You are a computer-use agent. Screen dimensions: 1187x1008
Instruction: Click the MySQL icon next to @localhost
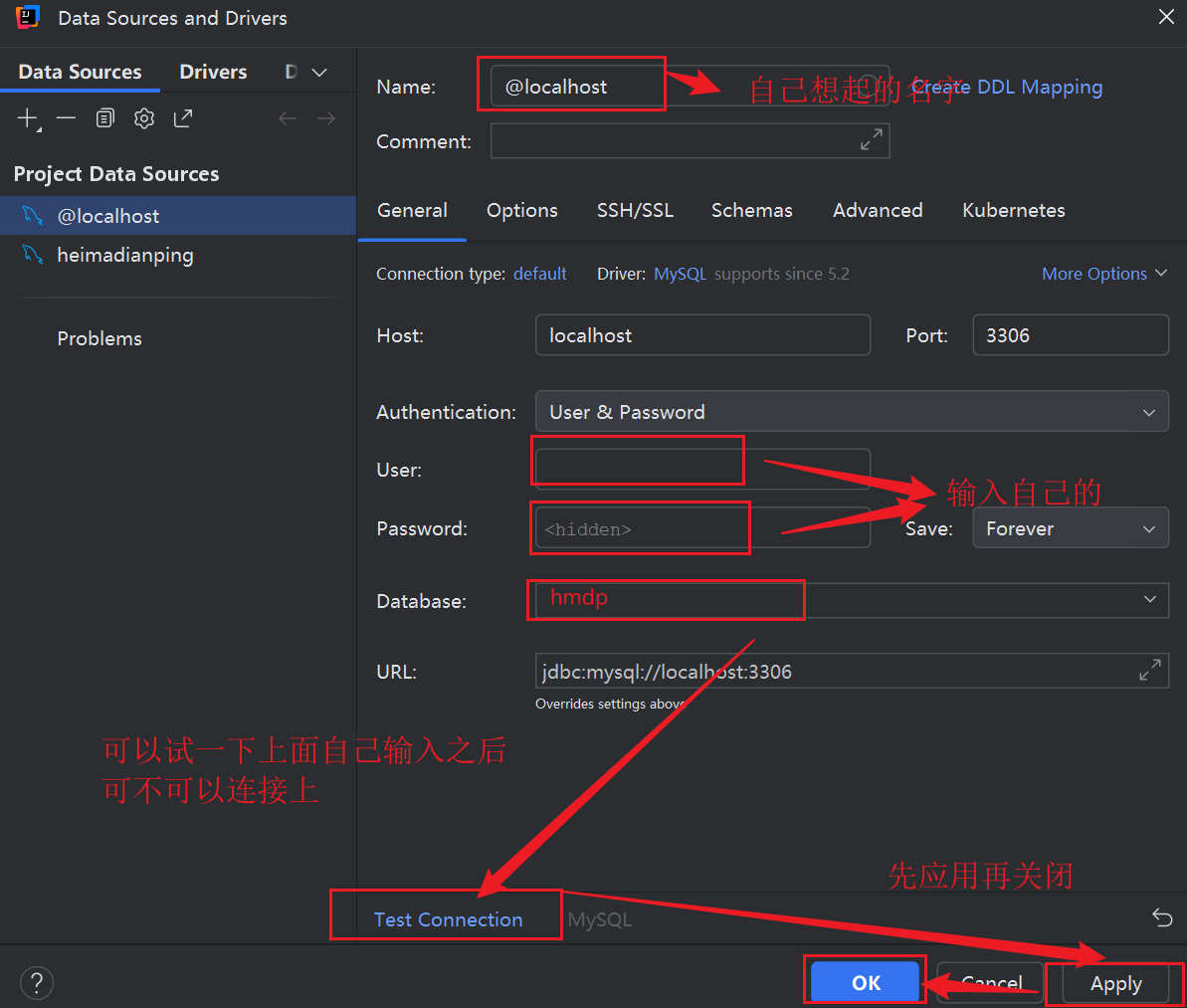pos(33,215)
